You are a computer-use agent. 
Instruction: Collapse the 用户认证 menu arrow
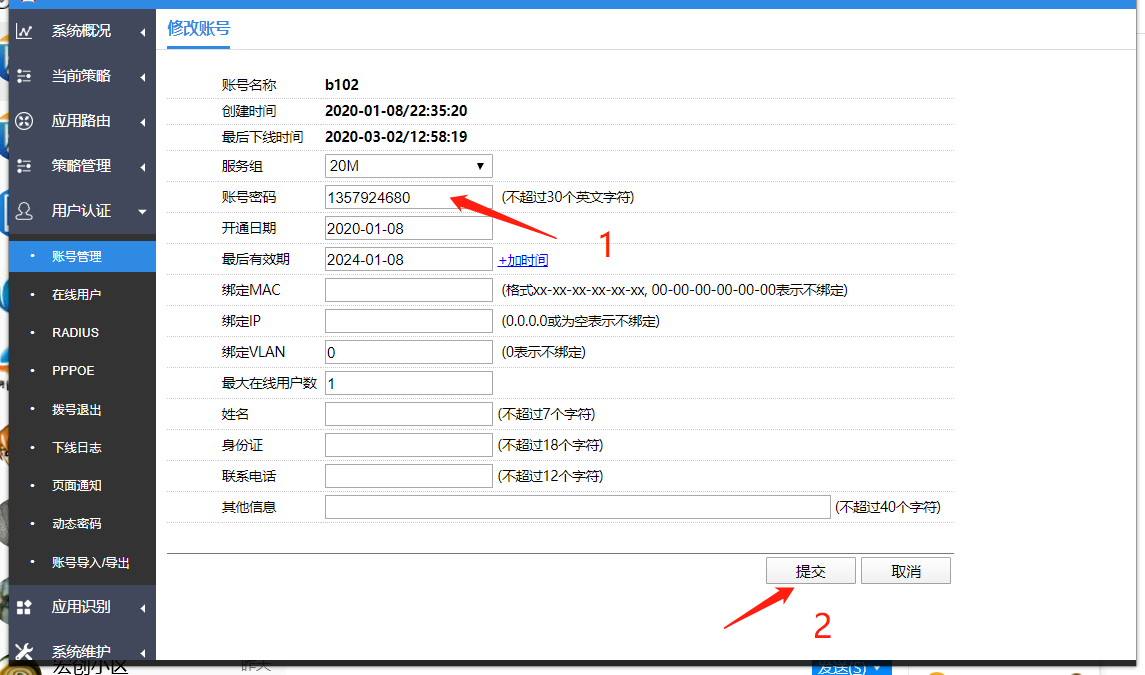click(x=143, y=212)
